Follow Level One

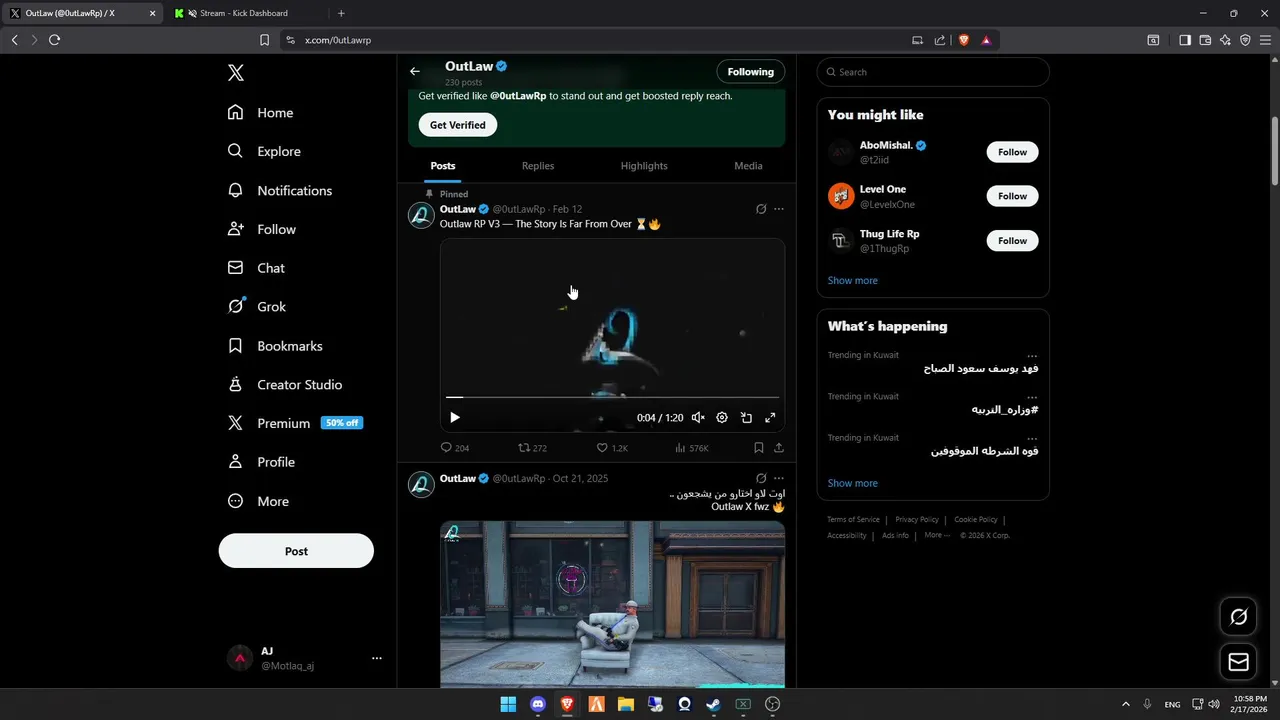pos(1012,196)
